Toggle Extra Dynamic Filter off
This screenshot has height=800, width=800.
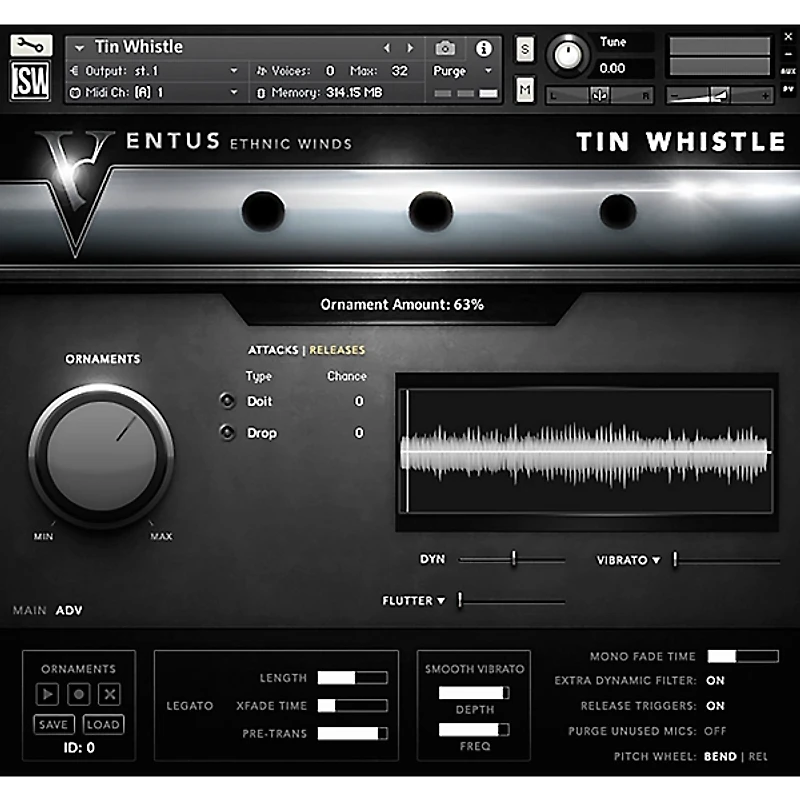point(714,681)
